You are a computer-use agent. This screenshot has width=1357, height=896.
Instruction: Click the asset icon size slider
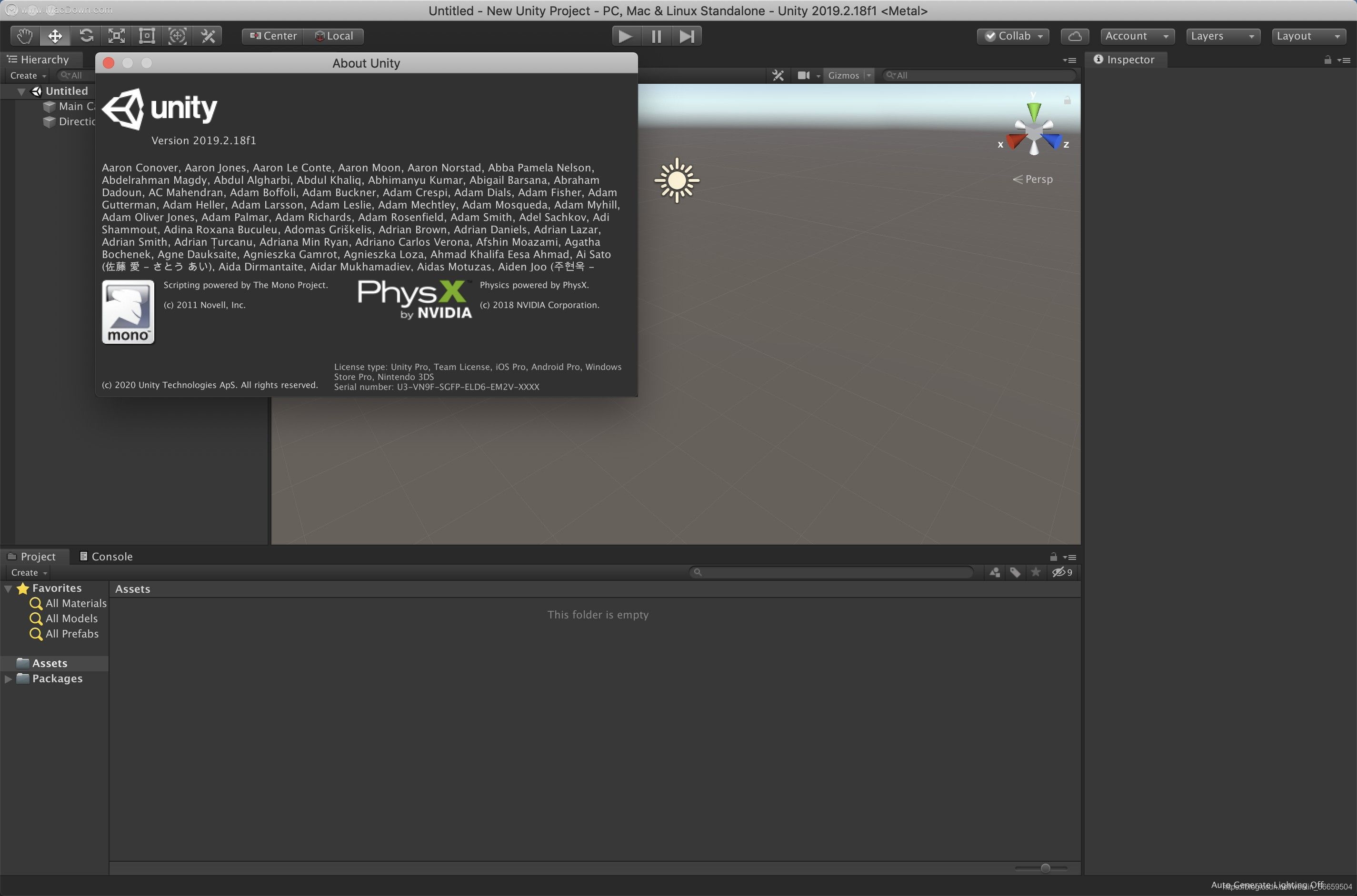click(1045, 868)
